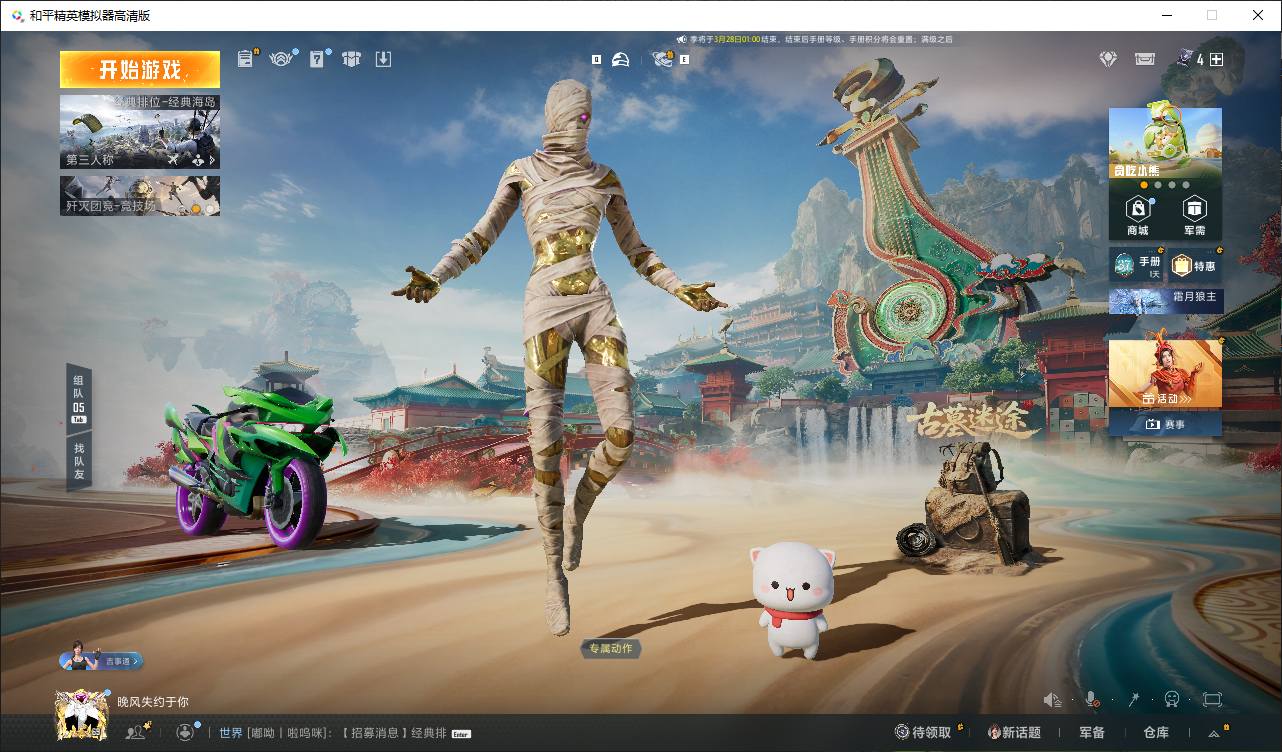Click the magic wand effects icon
The image size is (1282, 752).
pyautogui.click(x=1134, y=700)
